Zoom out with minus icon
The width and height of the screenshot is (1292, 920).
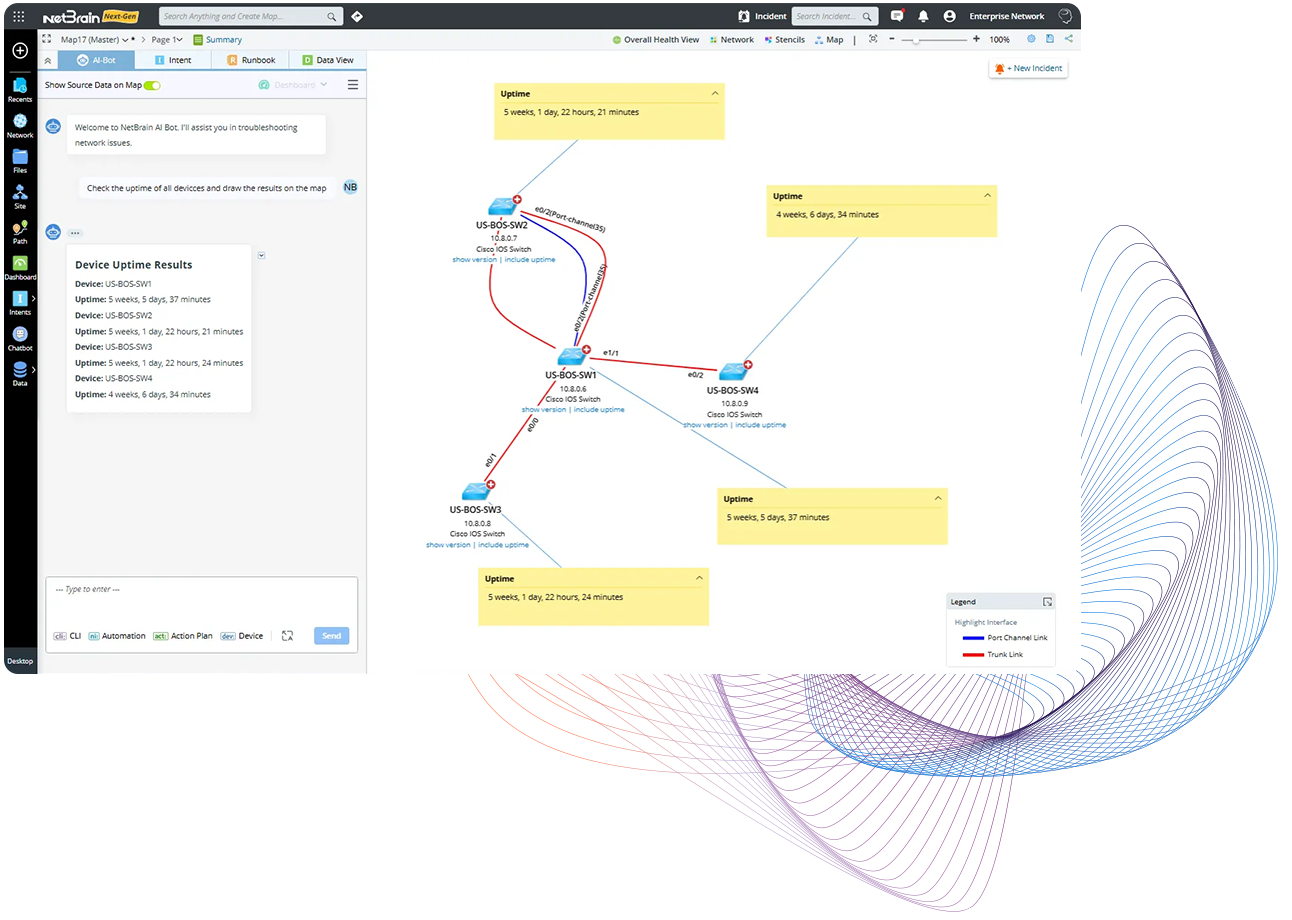(891, 39)
